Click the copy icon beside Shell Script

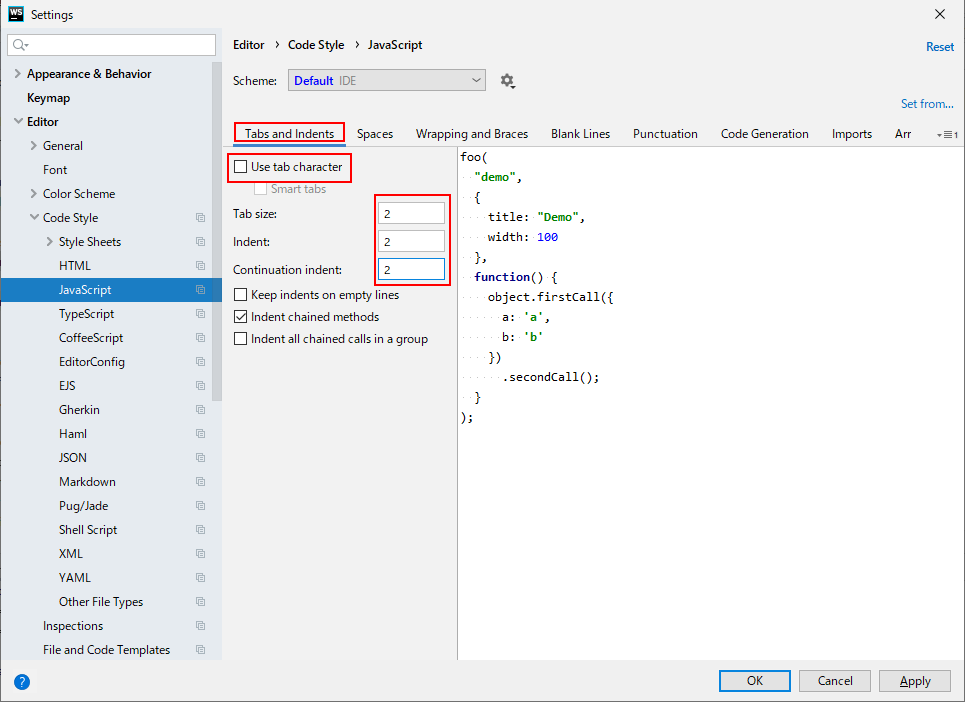pyautogui.click(x=201, y=530)
